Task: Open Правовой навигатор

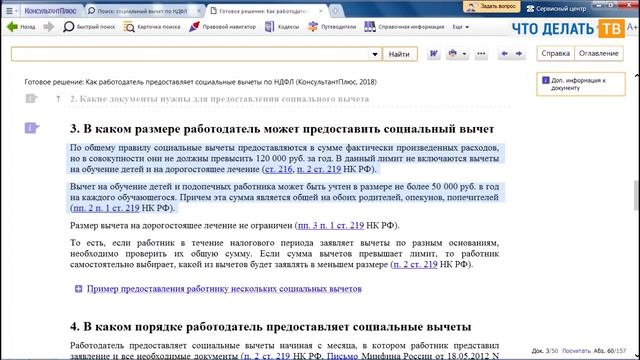Action: (x=222, y=27)
